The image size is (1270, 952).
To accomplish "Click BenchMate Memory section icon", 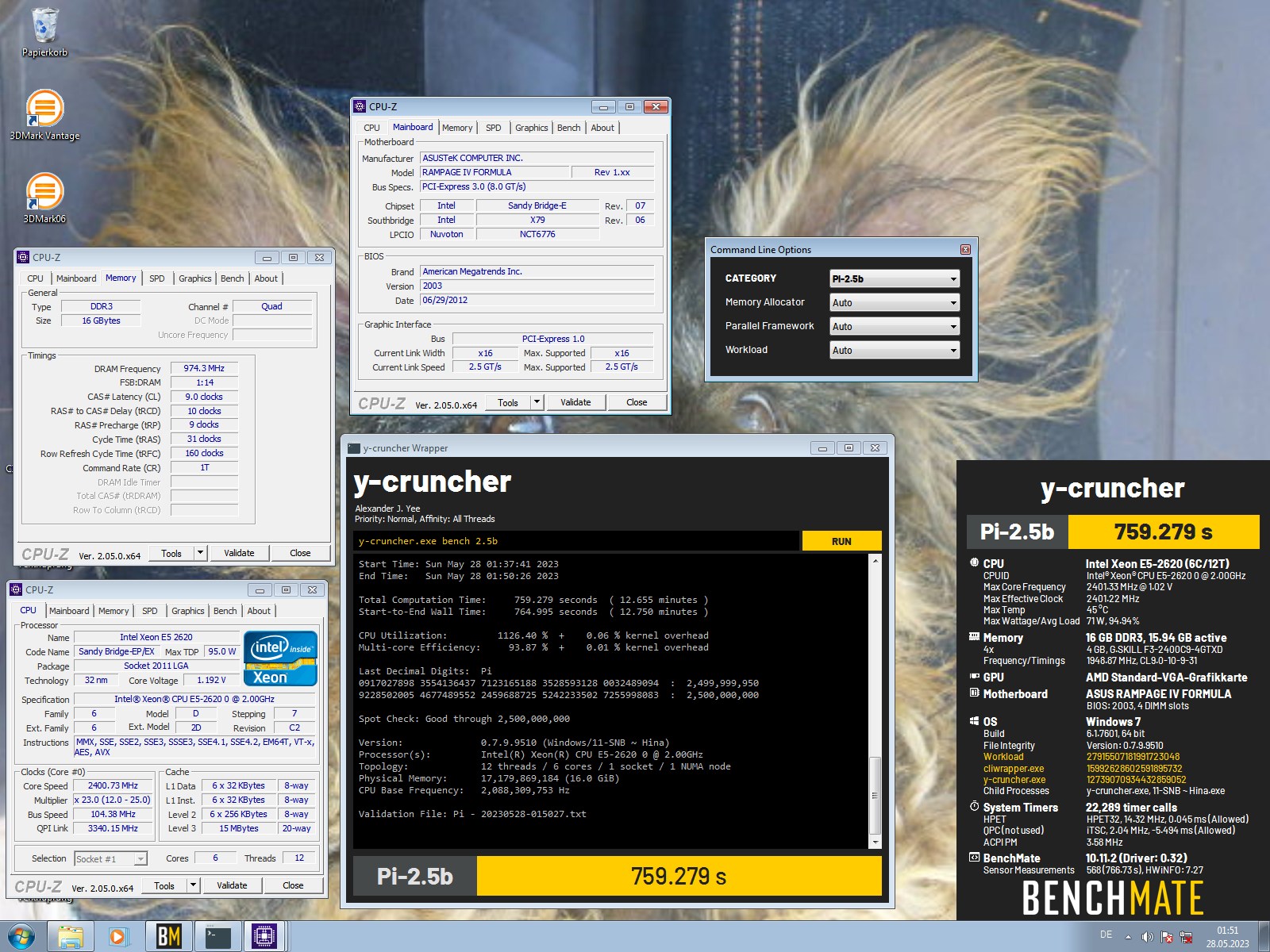I will [x=974, y=637].
